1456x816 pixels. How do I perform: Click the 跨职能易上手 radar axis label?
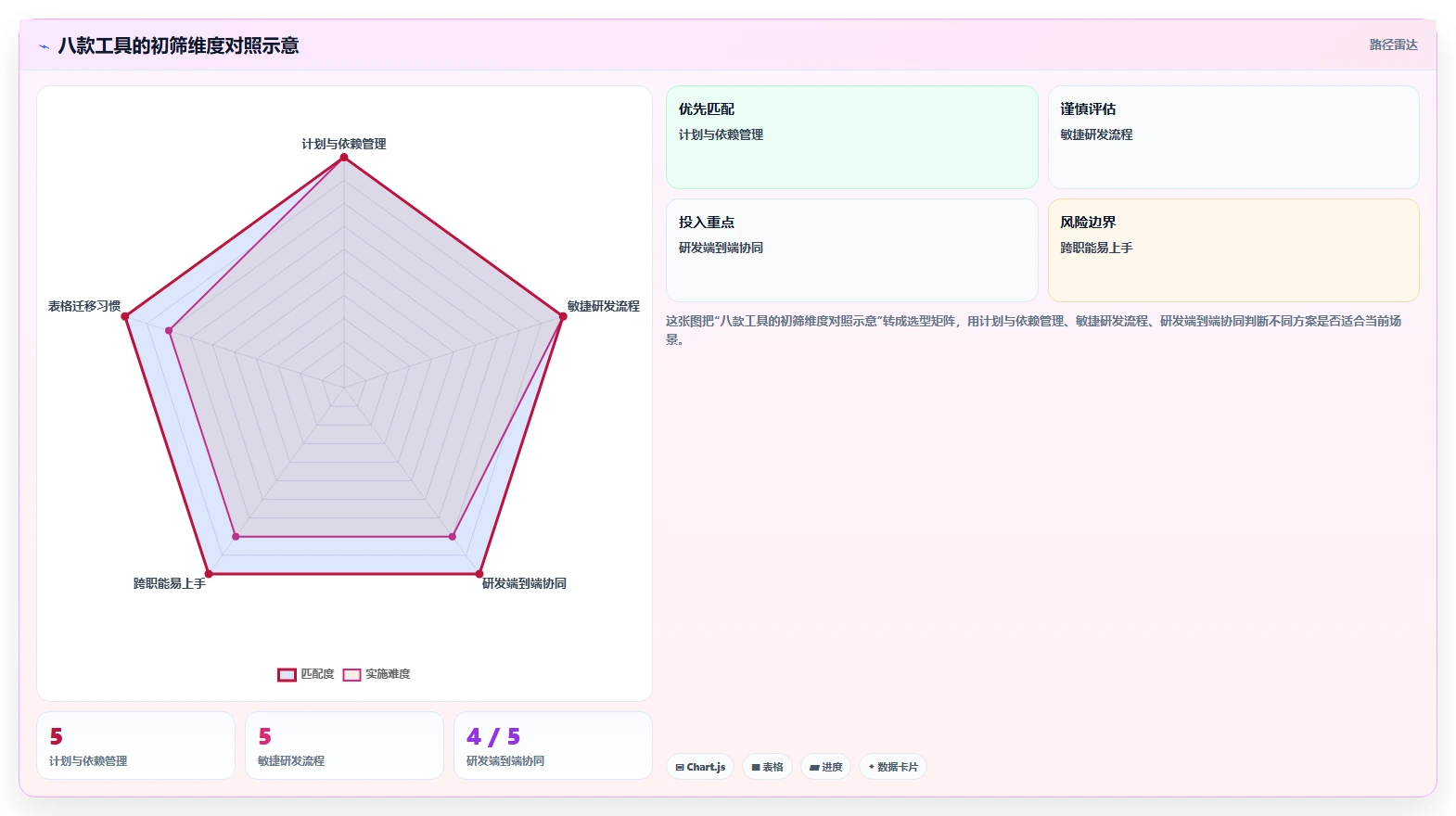pyautogui.click(x=170, y=583)
